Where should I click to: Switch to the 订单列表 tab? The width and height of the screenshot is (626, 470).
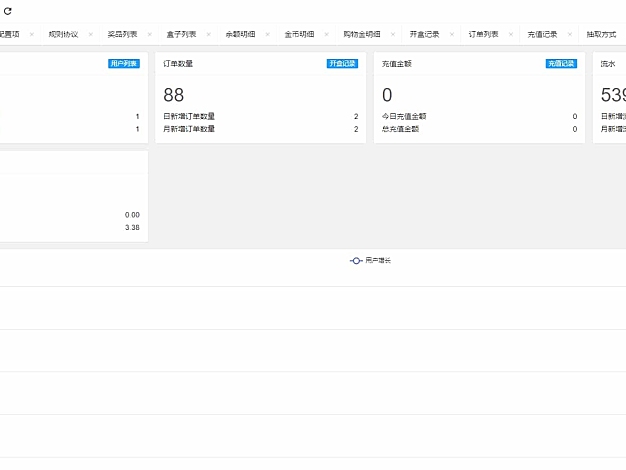click(484, 34)
